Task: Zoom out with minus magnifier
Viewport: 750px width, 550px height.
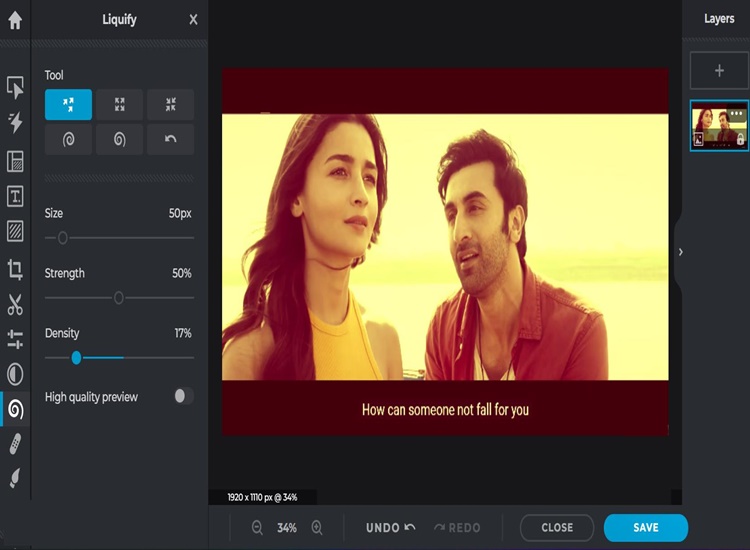Action: point(257,528)
